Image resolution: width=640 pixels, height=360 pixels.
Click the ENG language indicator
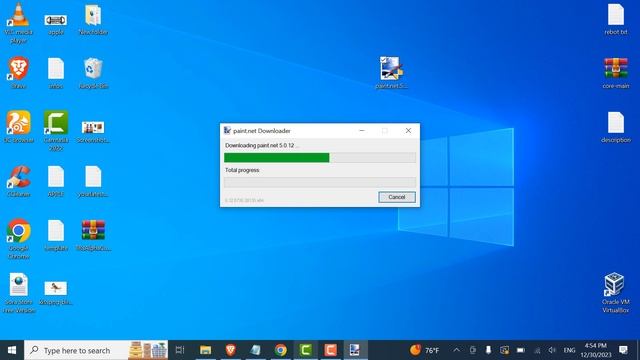[569, 350]
